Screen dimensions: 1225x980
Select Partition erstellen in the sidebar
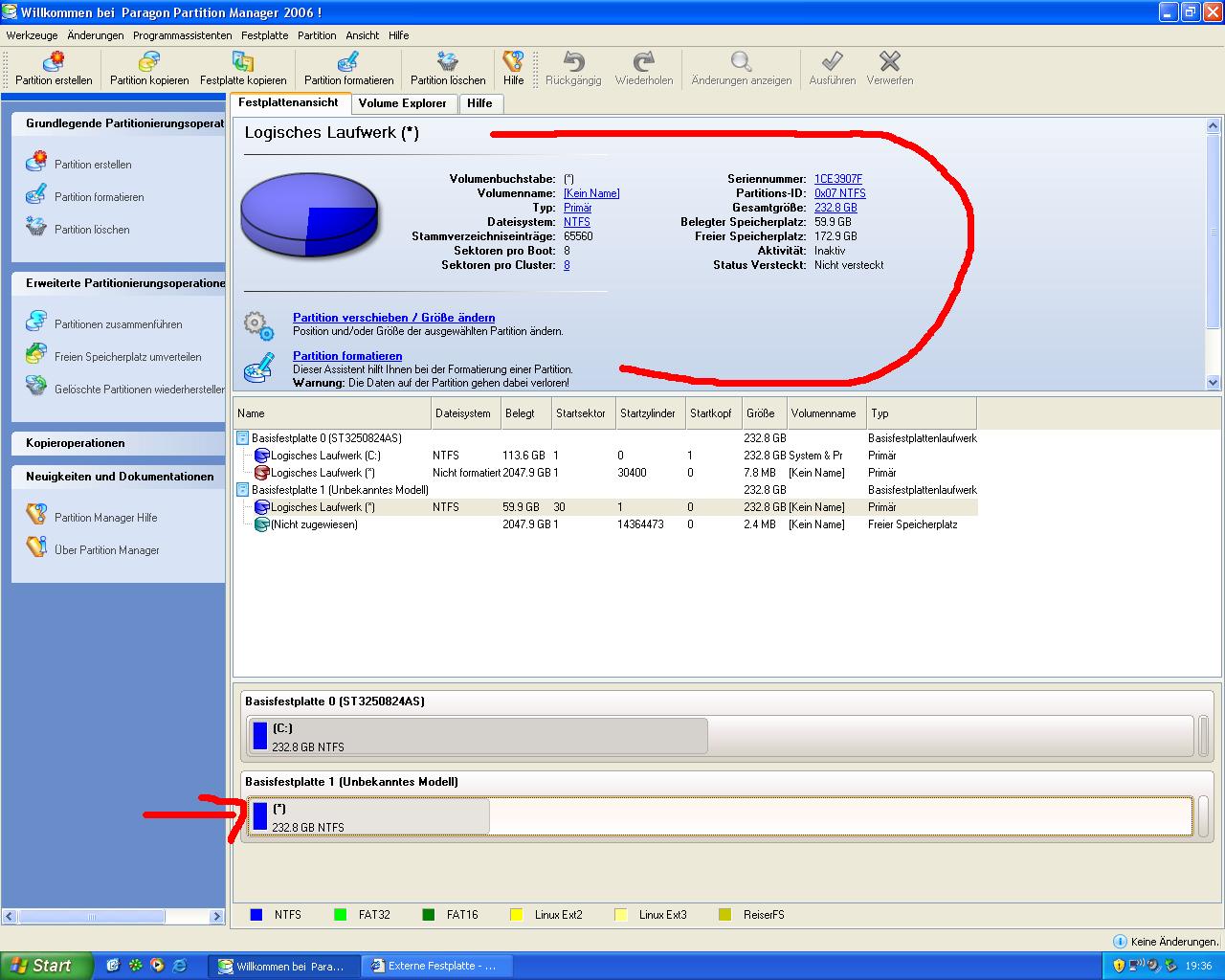click(x=93, y=165)
